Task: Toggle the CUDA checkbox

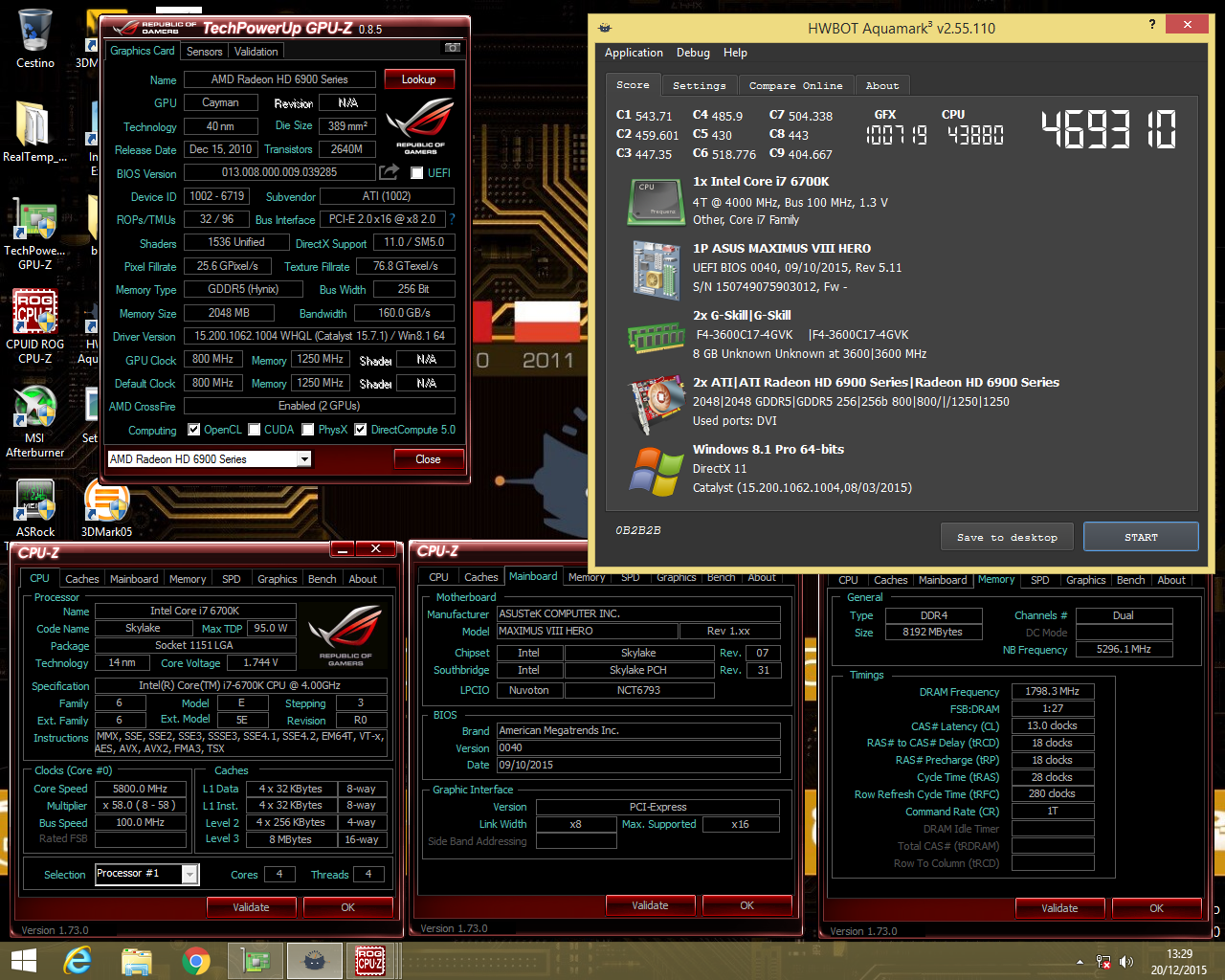Action: tap(255, 430)
